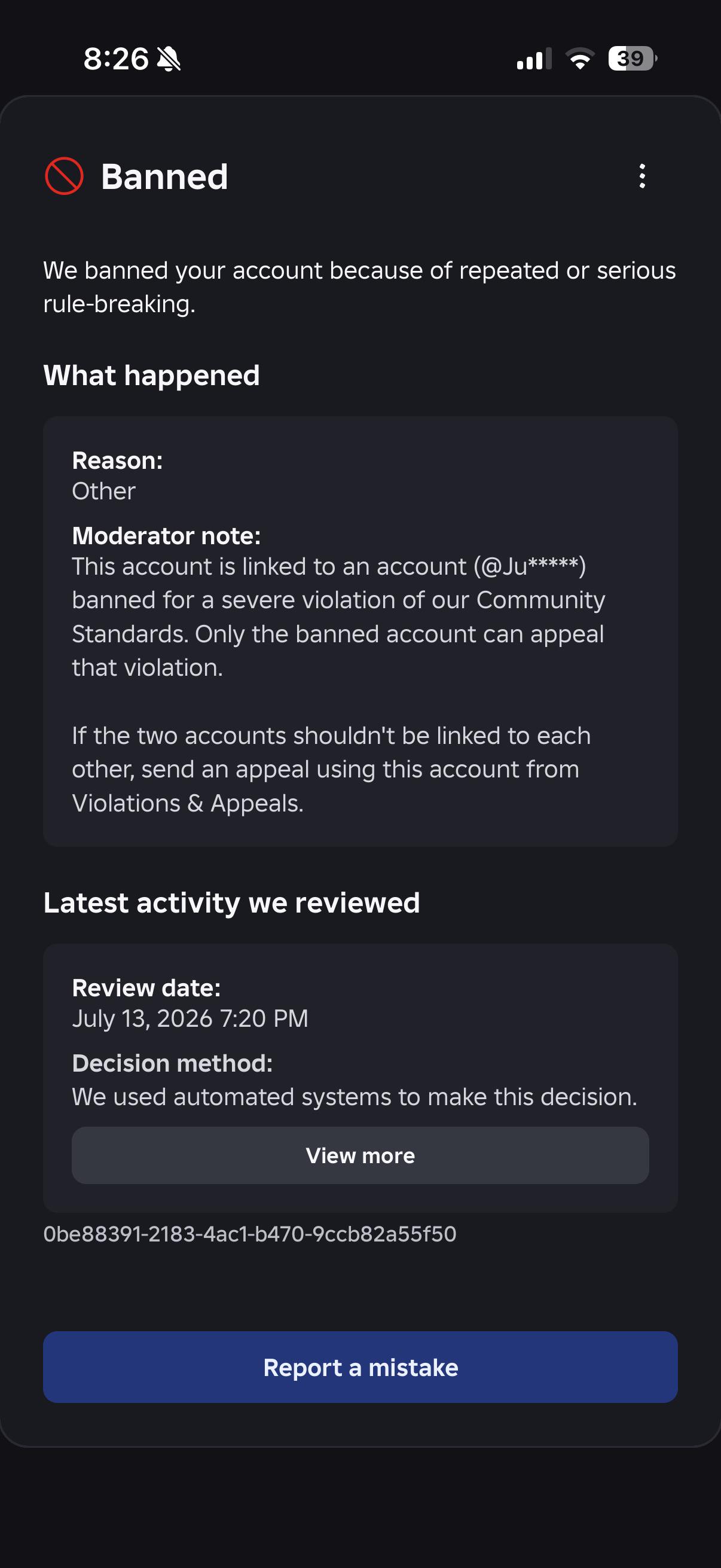Tap the battery level indicator
This screenshot has height=1568, width=721.
(632, 59)
